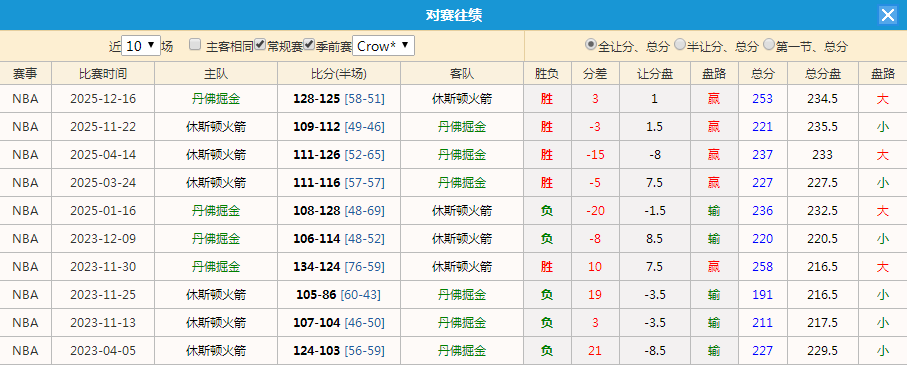This screenshot has height=367, width=907.
Task: Click the 客队 column header
Action: click(462, 74)
